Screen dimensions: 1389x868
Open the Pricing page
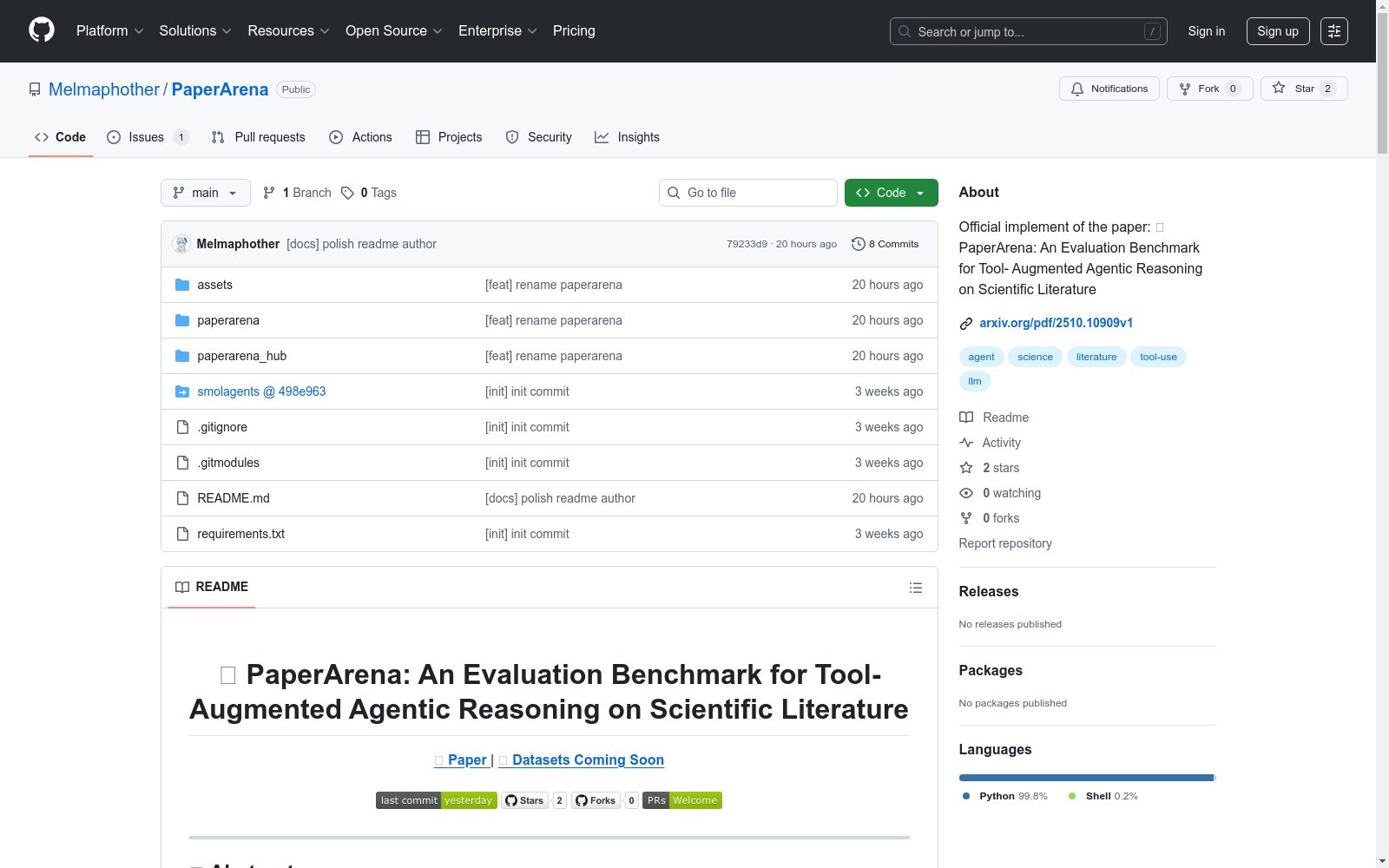[x=574, y=31]
